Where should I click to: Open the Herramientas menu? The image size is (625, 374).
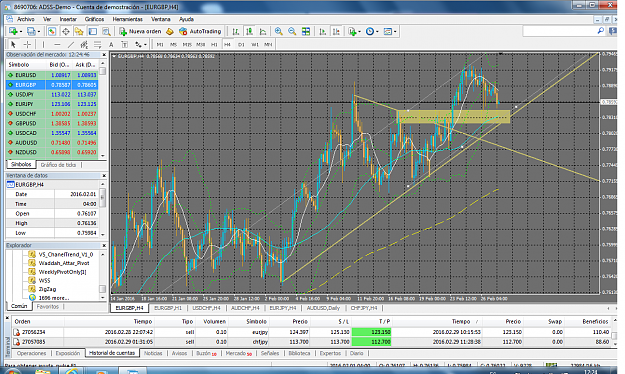coord(127,19)
